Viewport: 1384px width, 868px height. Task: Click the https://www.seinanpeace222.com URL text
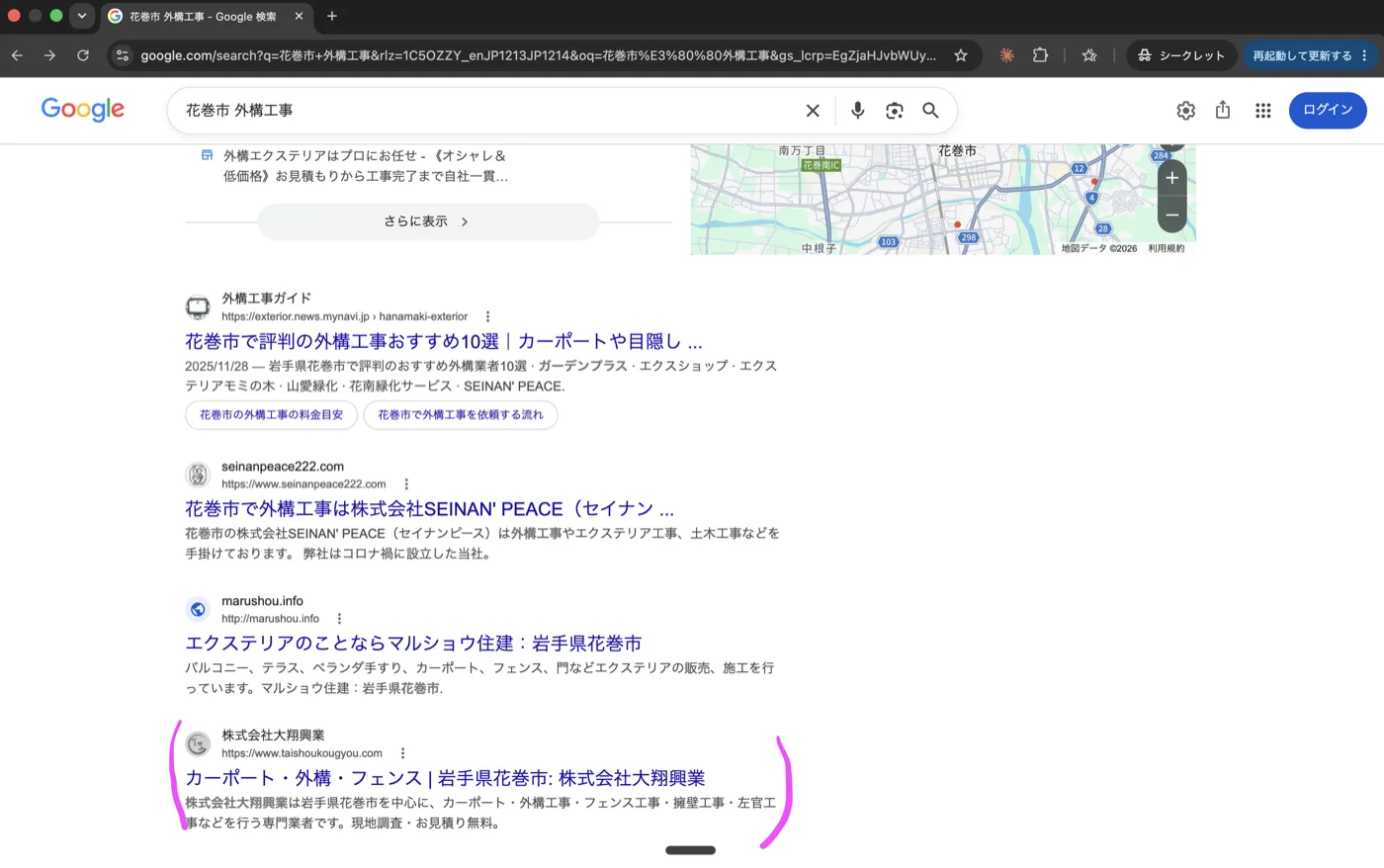tap(303, 484)
